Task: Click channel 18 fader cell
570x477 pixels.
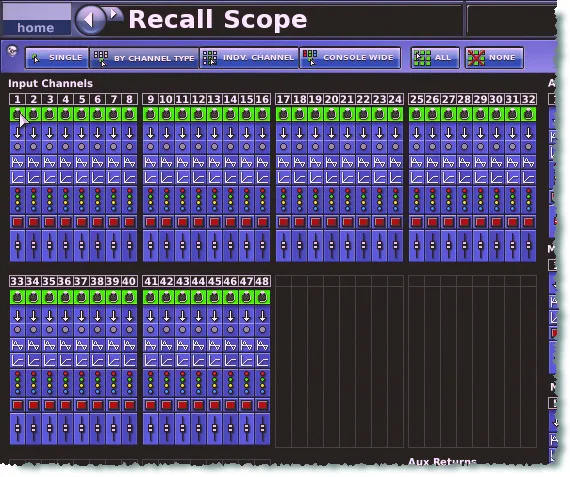Action: point(300,246)
